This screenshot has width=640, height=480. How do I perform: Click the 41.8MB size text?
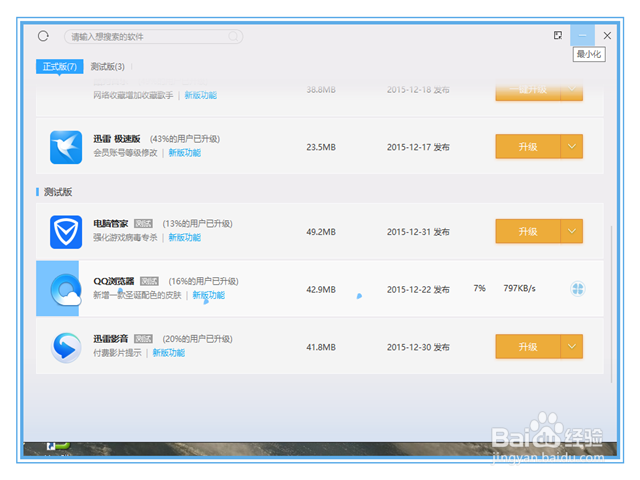pos(321,347)
